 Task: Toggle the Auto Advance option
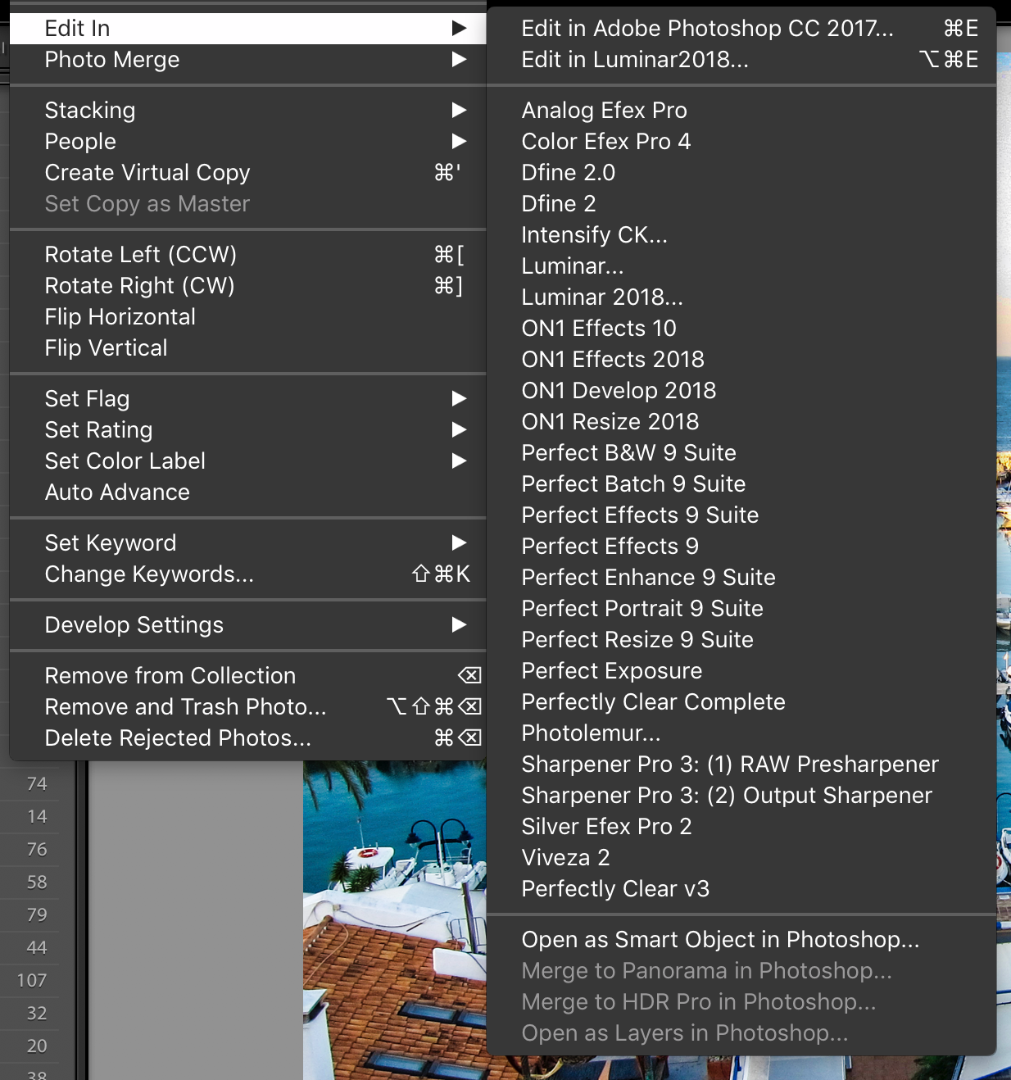pyautogui.click(x=117, y=492)
